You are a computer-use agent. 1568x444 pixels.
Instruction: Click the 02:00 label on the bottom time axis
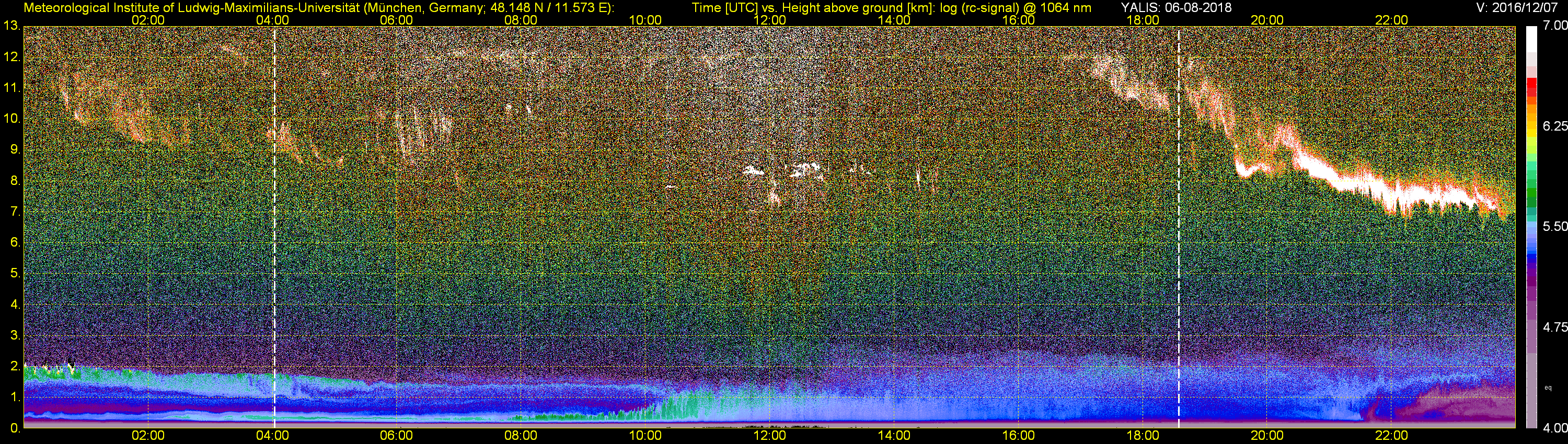coord(148,436)
